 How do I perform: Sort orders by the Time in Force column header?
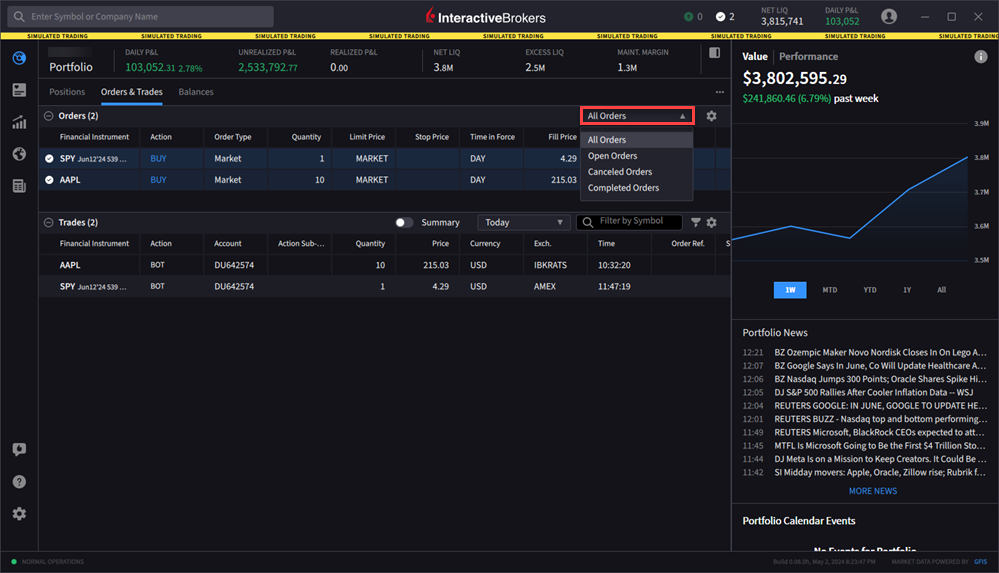coord(492,137)
